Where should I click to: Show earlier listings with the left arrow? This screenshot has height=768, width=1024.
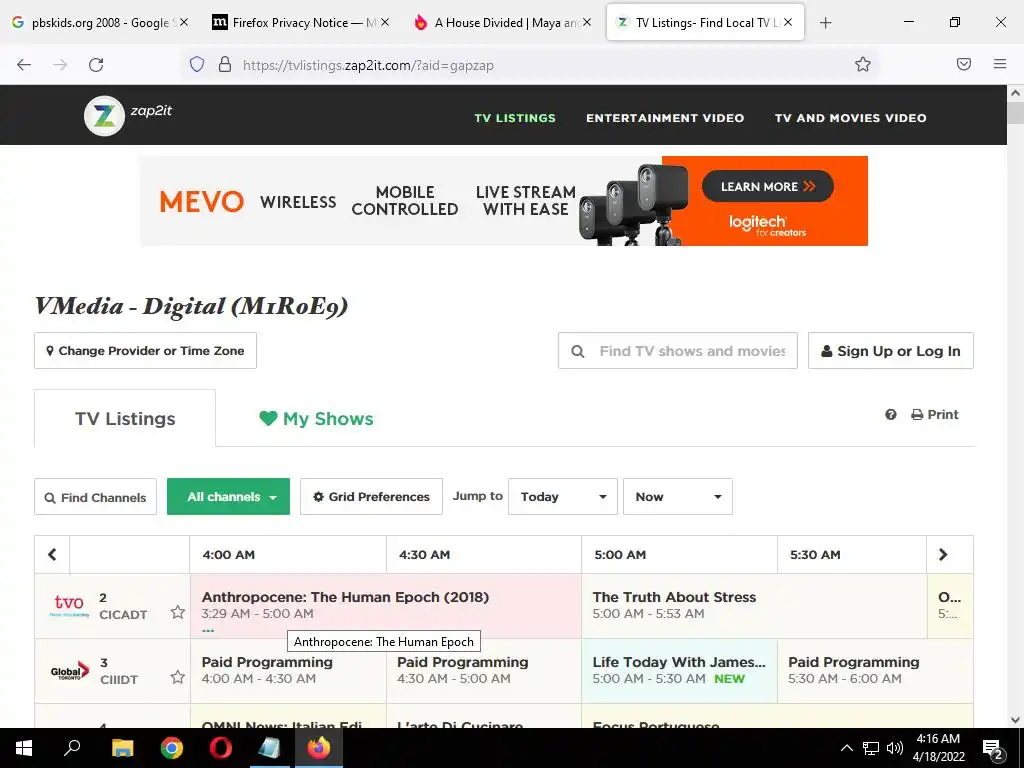tap(52, 554)
